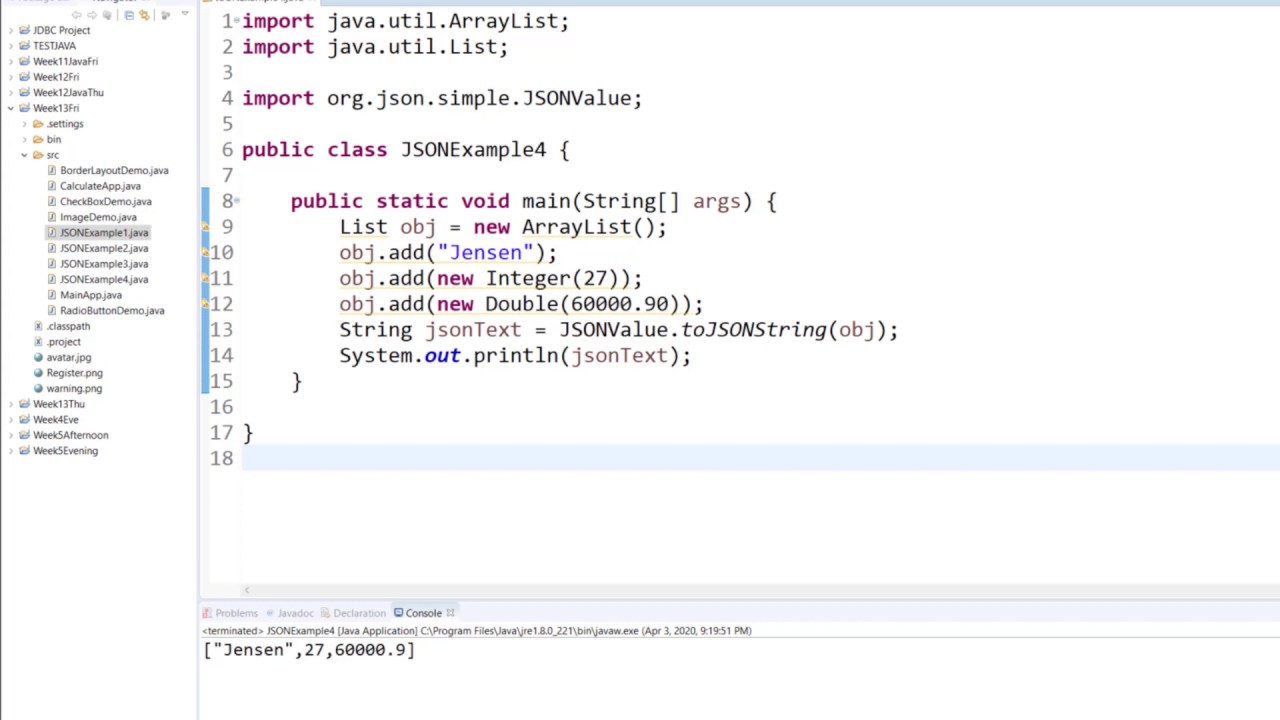Click the TESTJAVA project folder icon
1280x720 pixels.
coord(24,46)
